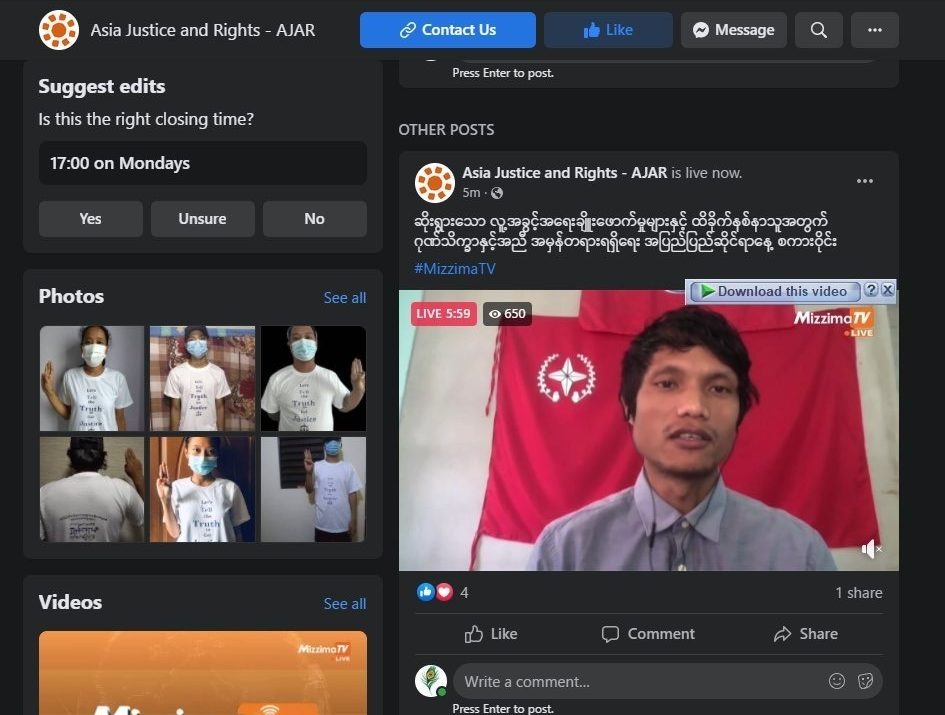Open the post's three-dot options menu
This screenshot has height=715, width=945.
[865, 181]
